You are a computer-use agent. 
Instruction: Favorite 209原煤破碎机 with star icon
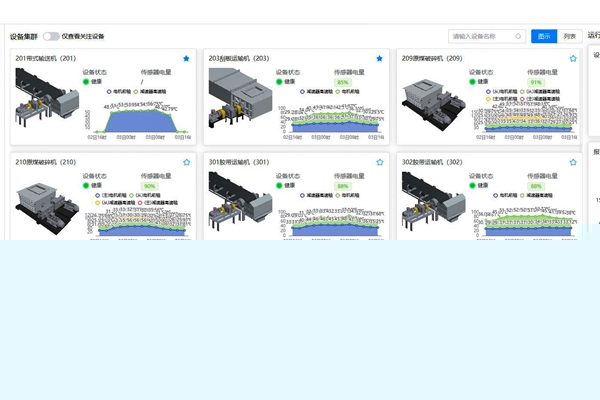pos(573,59)
